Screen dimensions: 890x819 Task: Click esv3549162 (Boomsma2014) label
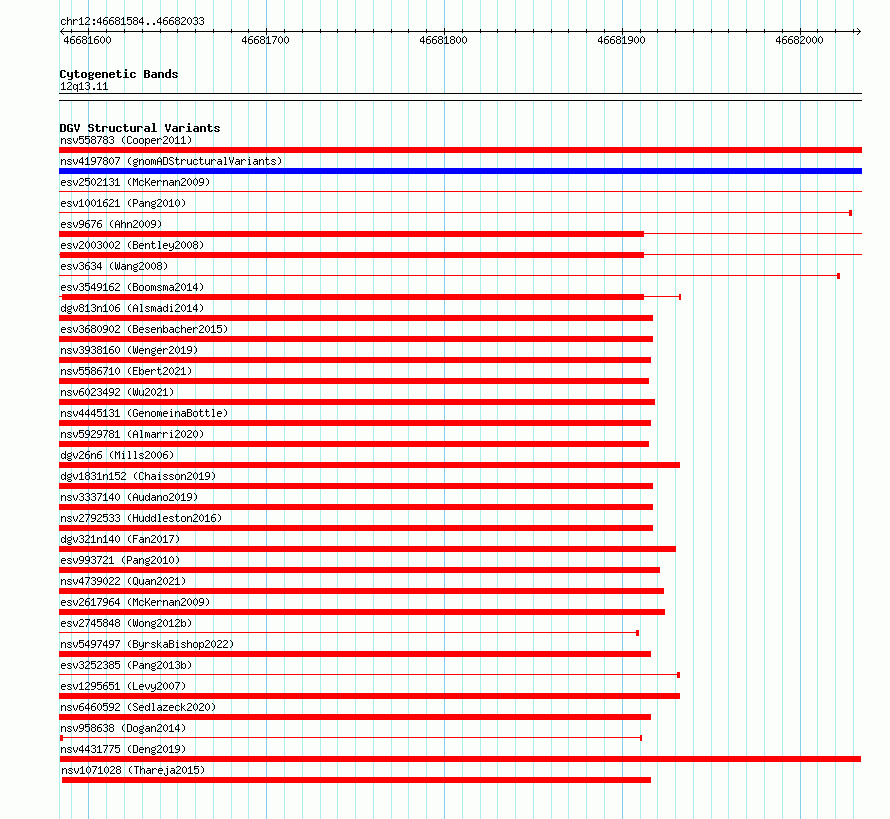[x=132, y=287]
